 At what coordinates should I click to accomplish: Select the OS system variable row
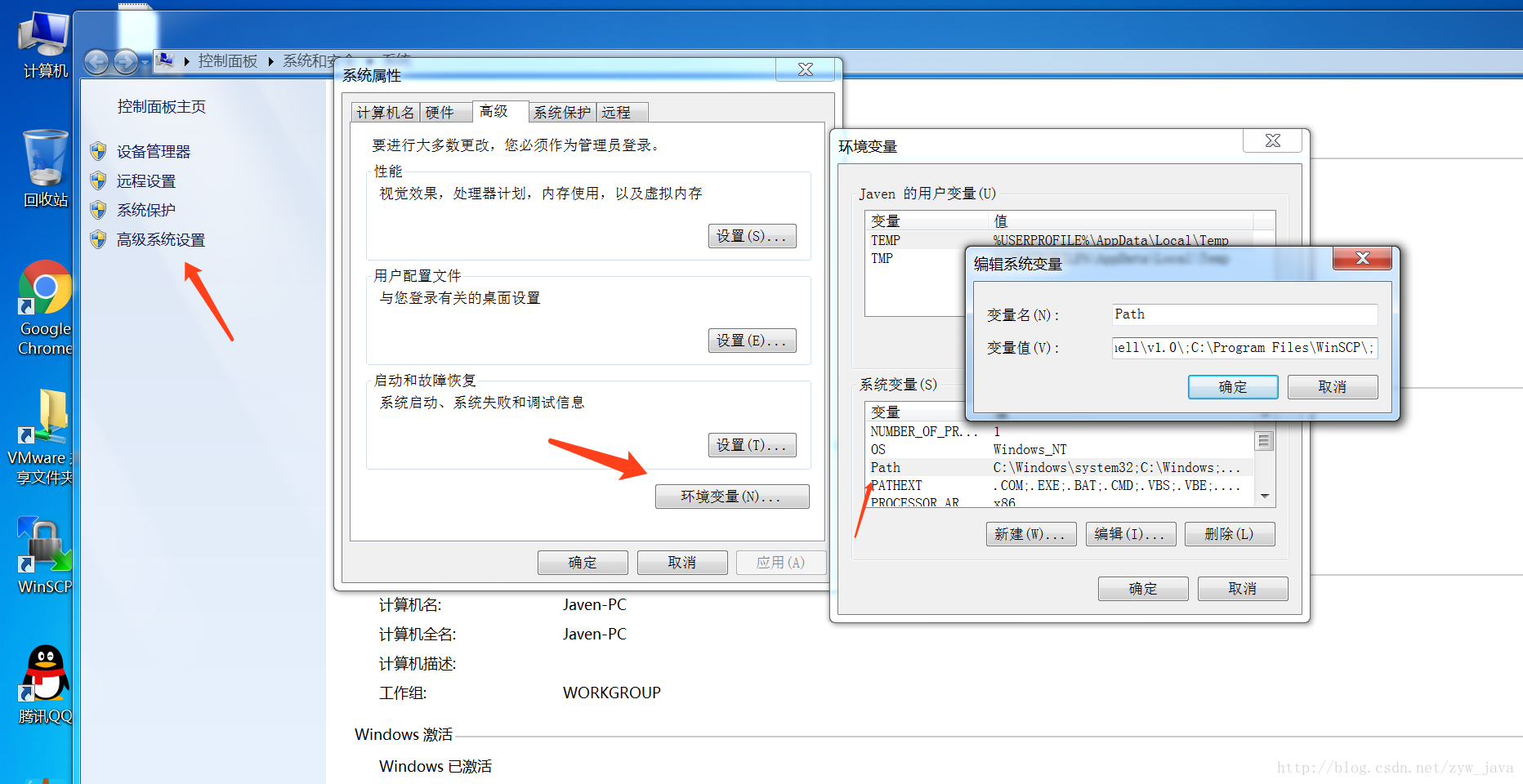pyautogui.click(x=1060, y=449)
